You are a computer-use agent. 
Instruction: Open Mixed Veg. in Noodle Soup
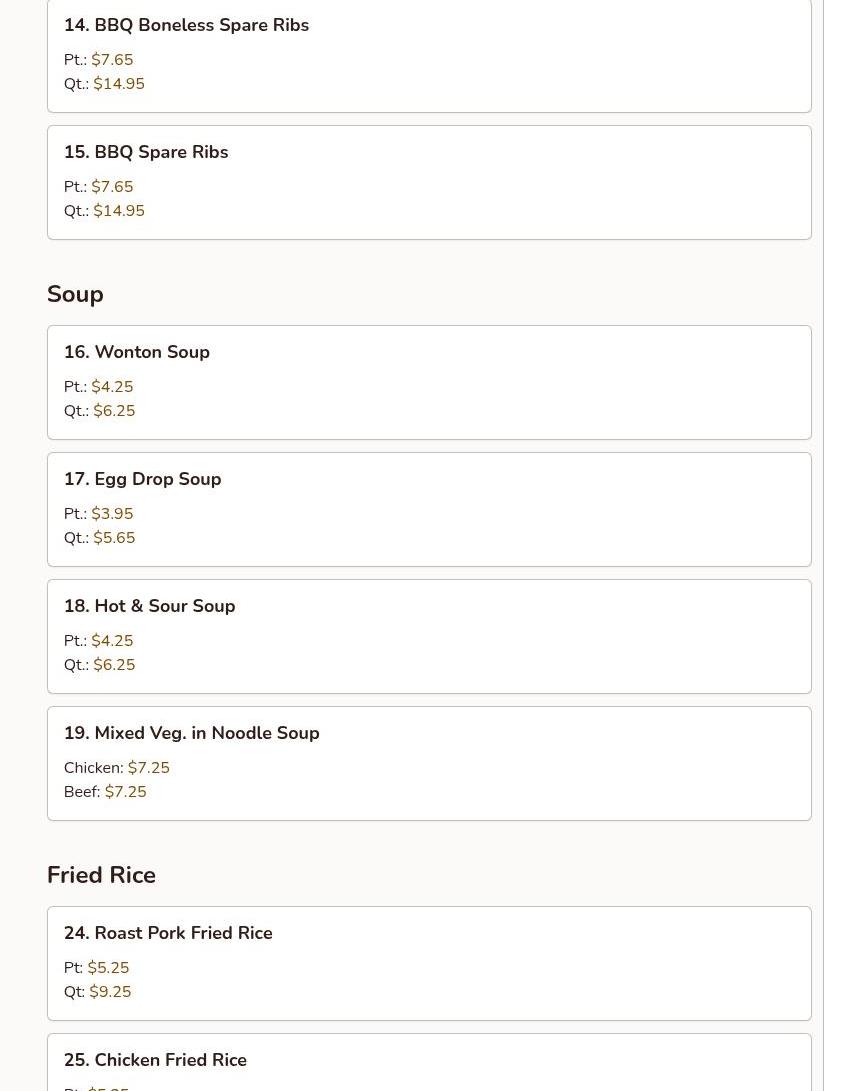(x=192, y=733)
